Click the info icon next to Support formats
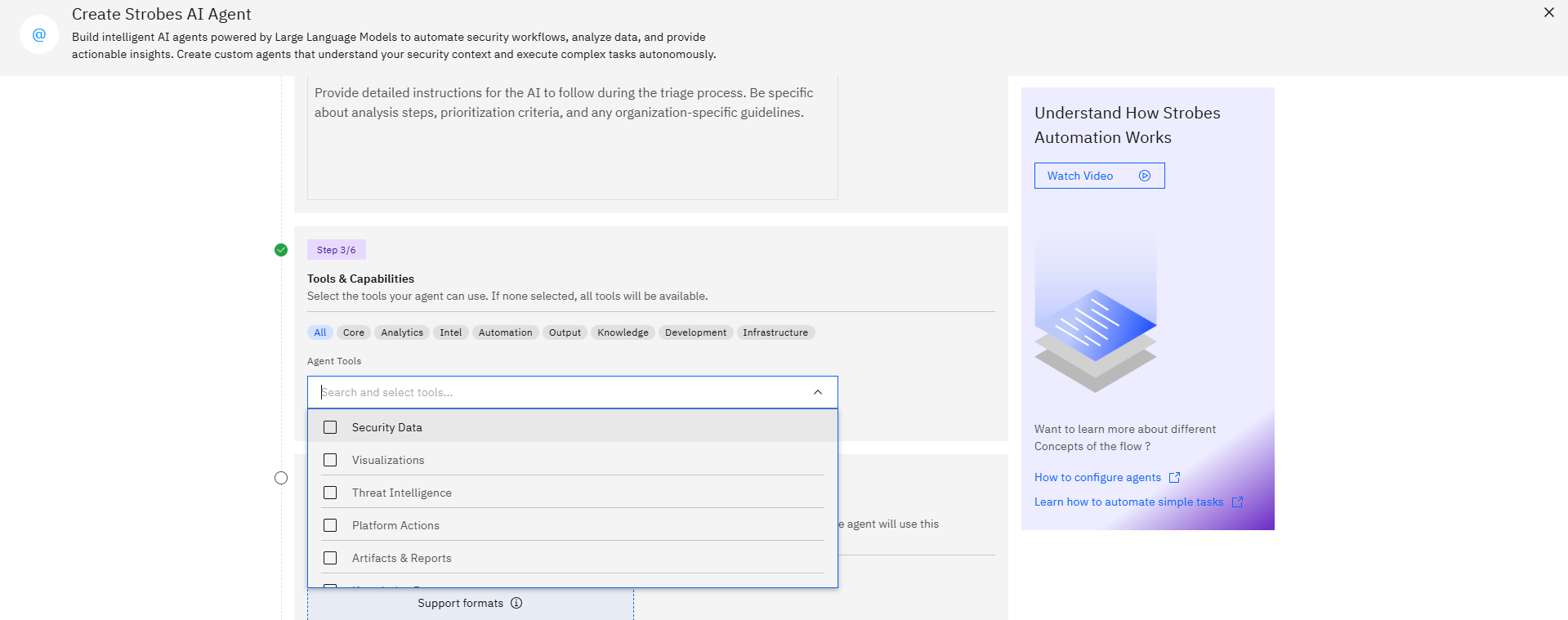 (516, 603)
